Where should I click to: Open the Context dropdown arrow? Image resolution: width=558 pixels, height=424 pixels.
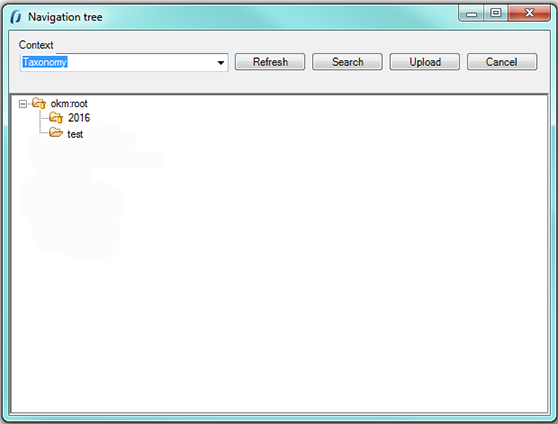pyautogui.click(x=221, y=63)
